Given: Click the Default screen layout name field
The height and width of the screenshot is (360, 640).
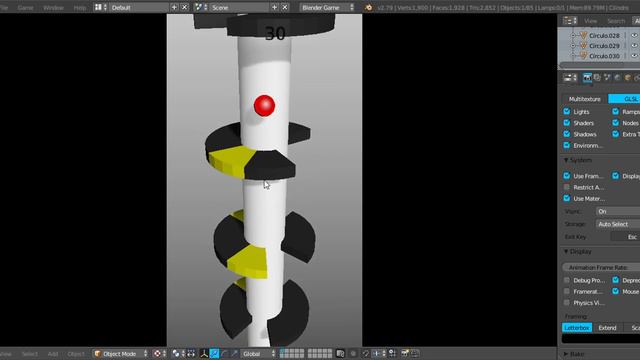Looking at the screenshot, I should point(139,7).
